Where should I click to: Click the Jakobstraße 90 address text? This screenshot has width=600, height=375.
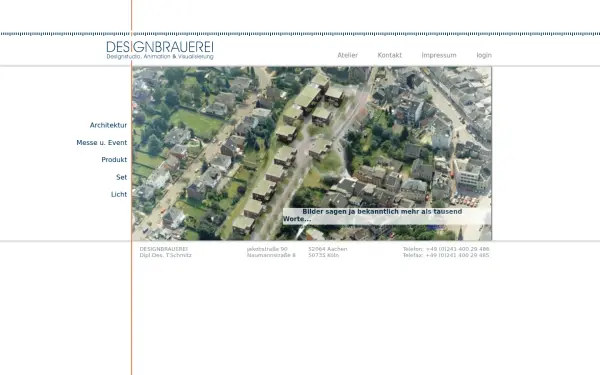click(267, 249)
